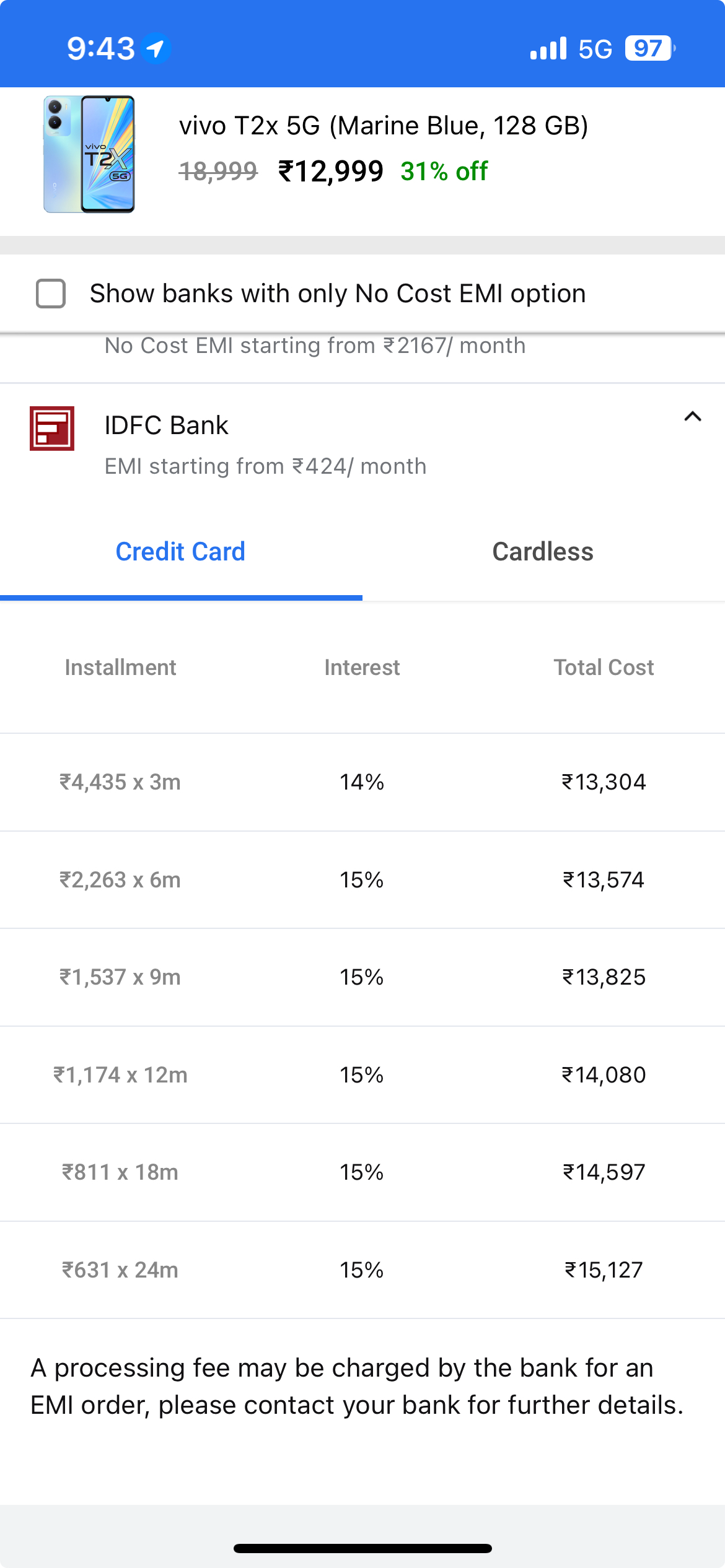The width and height of the screenshot is (725, 1568).
Task: Tap the ₹12,999 discounted price
Action: (331, 172)
